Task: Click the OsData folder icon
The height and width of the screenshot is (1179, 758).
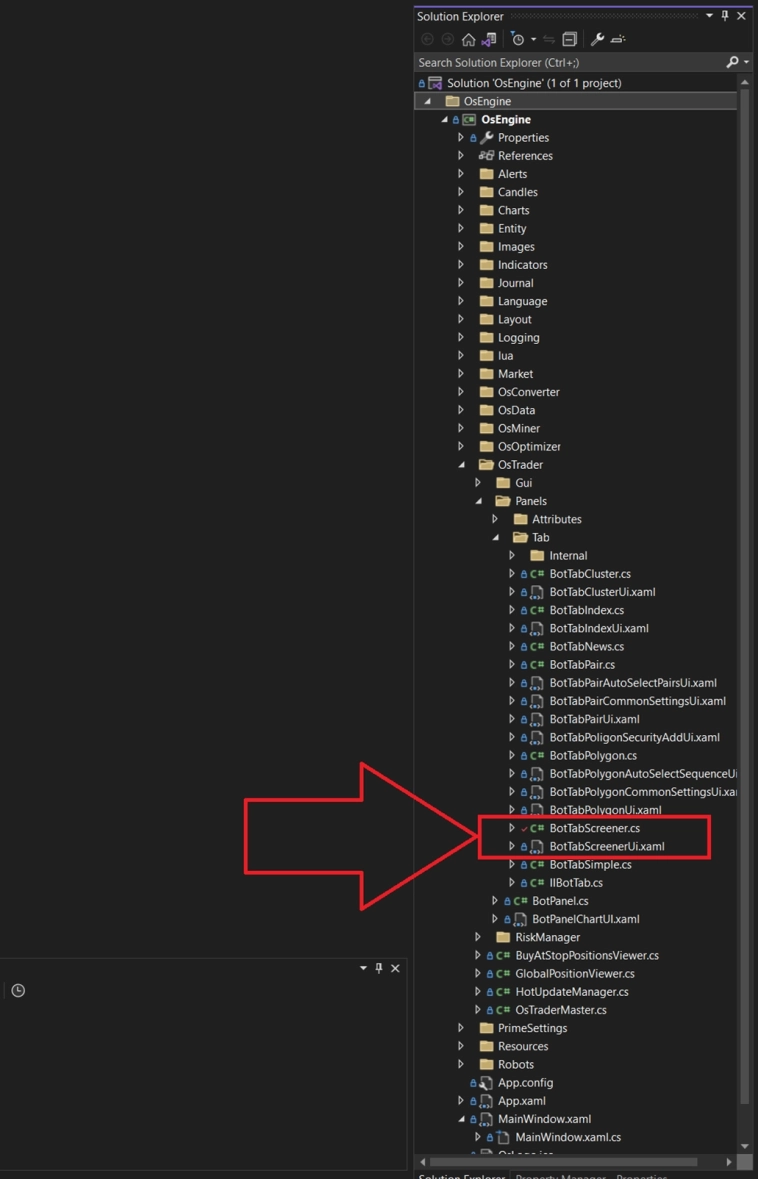Action: pos(487,410)
